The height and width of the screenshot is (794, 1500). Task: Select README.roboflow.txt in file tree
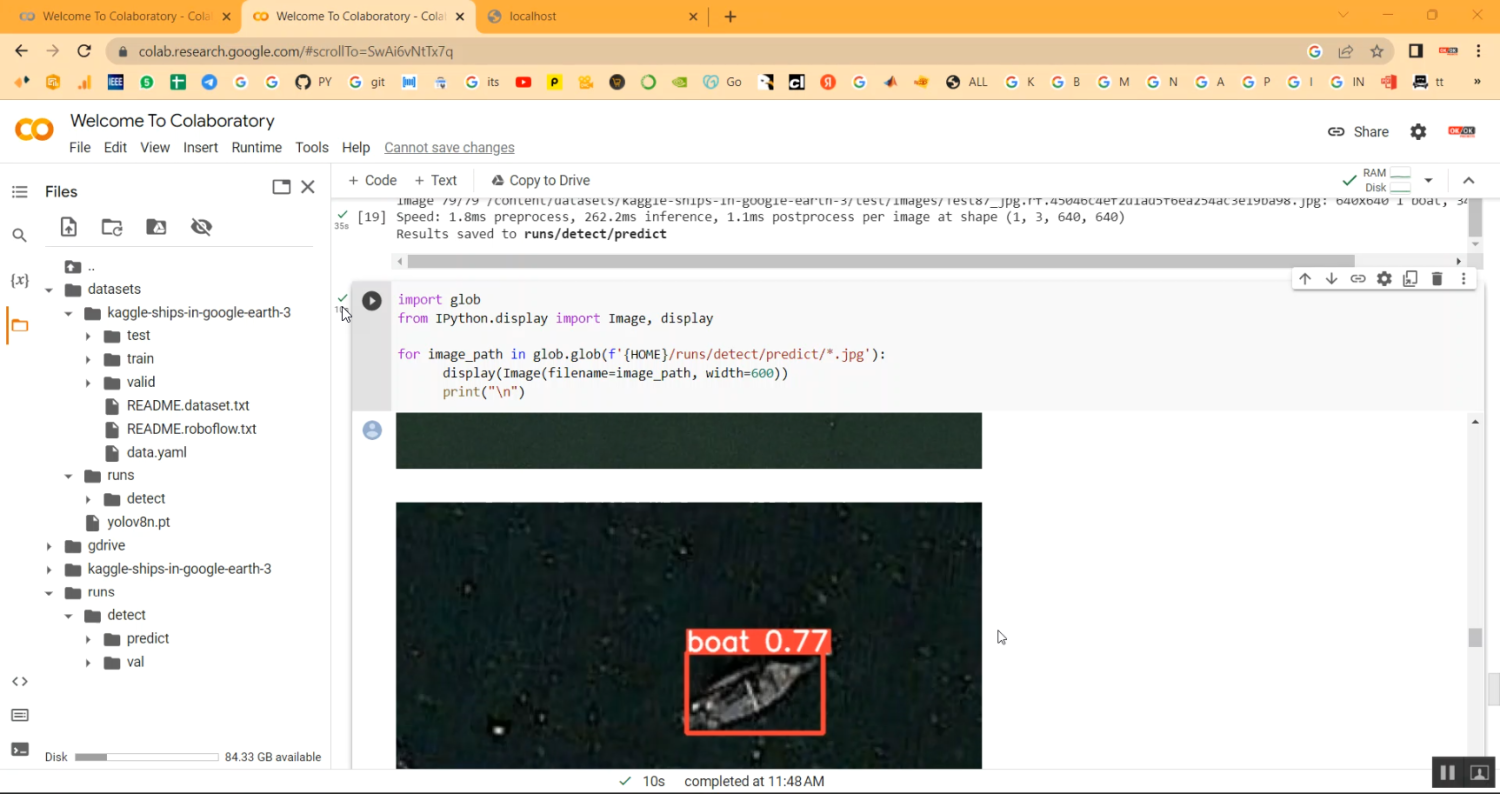click(192, 429)
